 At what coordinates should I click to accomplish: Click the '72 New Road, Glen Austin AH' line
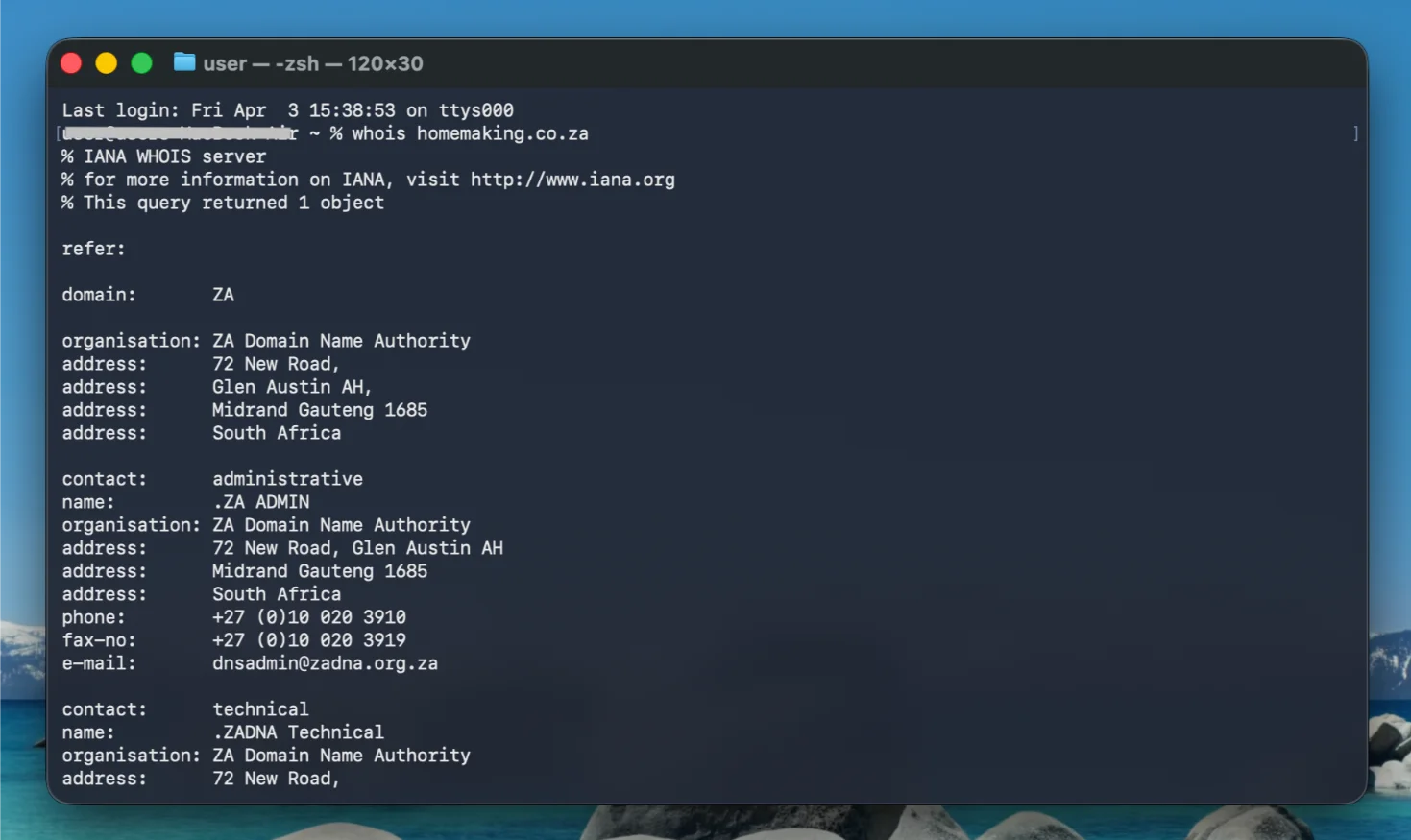click(x=357, y=548)
